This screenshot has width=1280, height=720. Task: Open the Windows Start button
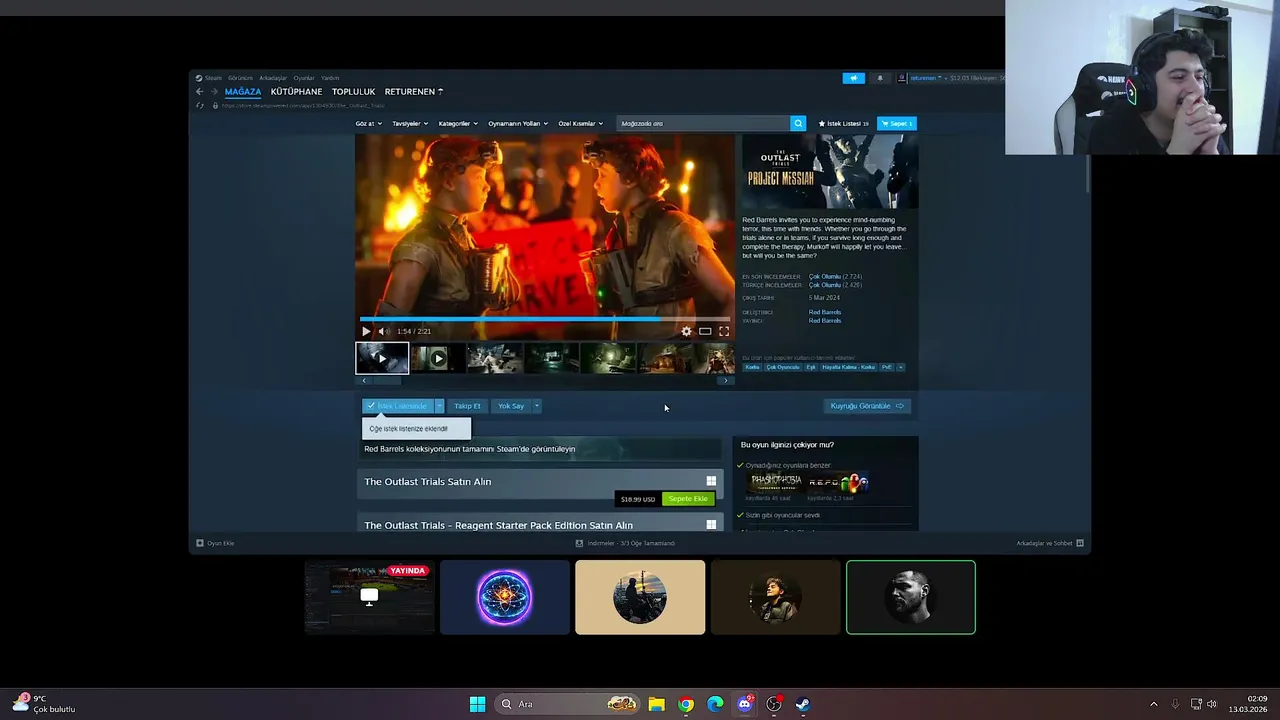477,704
